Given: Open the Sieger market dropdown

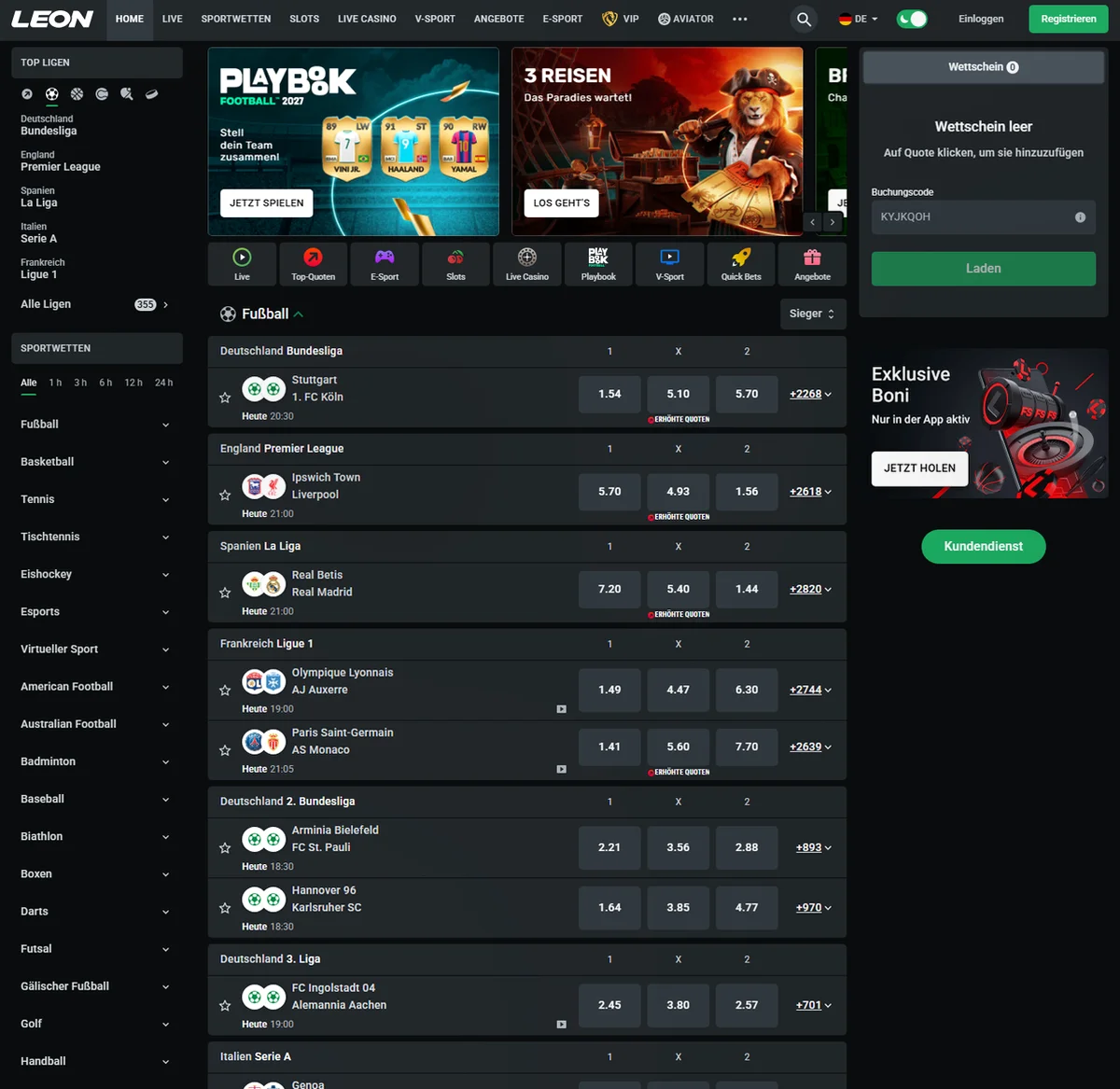Looking at the screenshot, I should (x=812, y=314).
